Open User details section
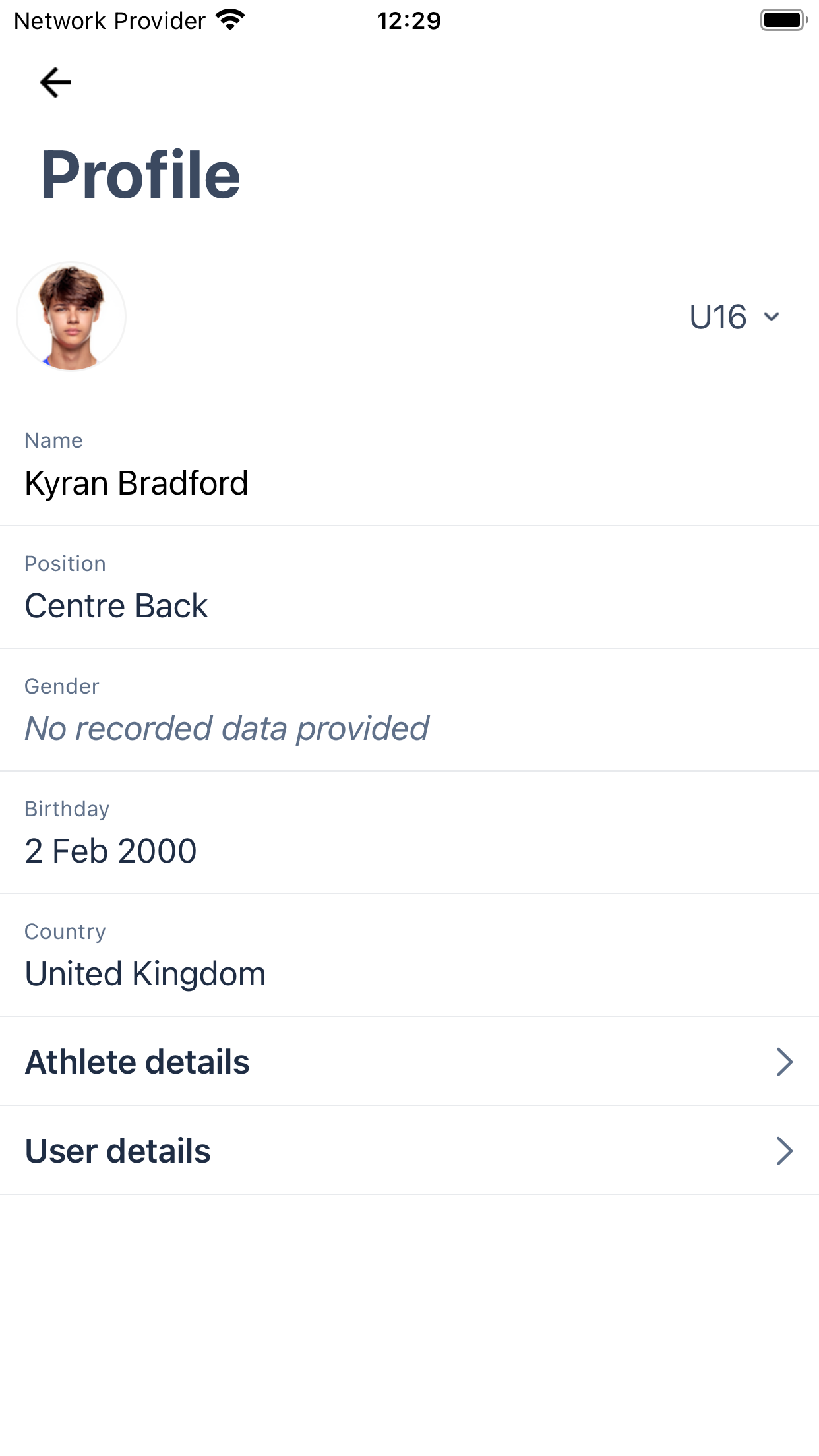Image resolution: width=819 pixels, height=1456 pixels. click(x=409, y=1151)
